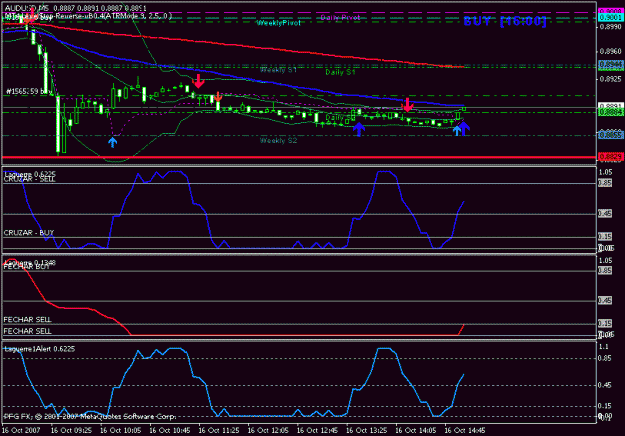The width and height of the screenshot is (625, 436).
Task: Click the Weekly S1 label
Action: (x=278, y=70)
